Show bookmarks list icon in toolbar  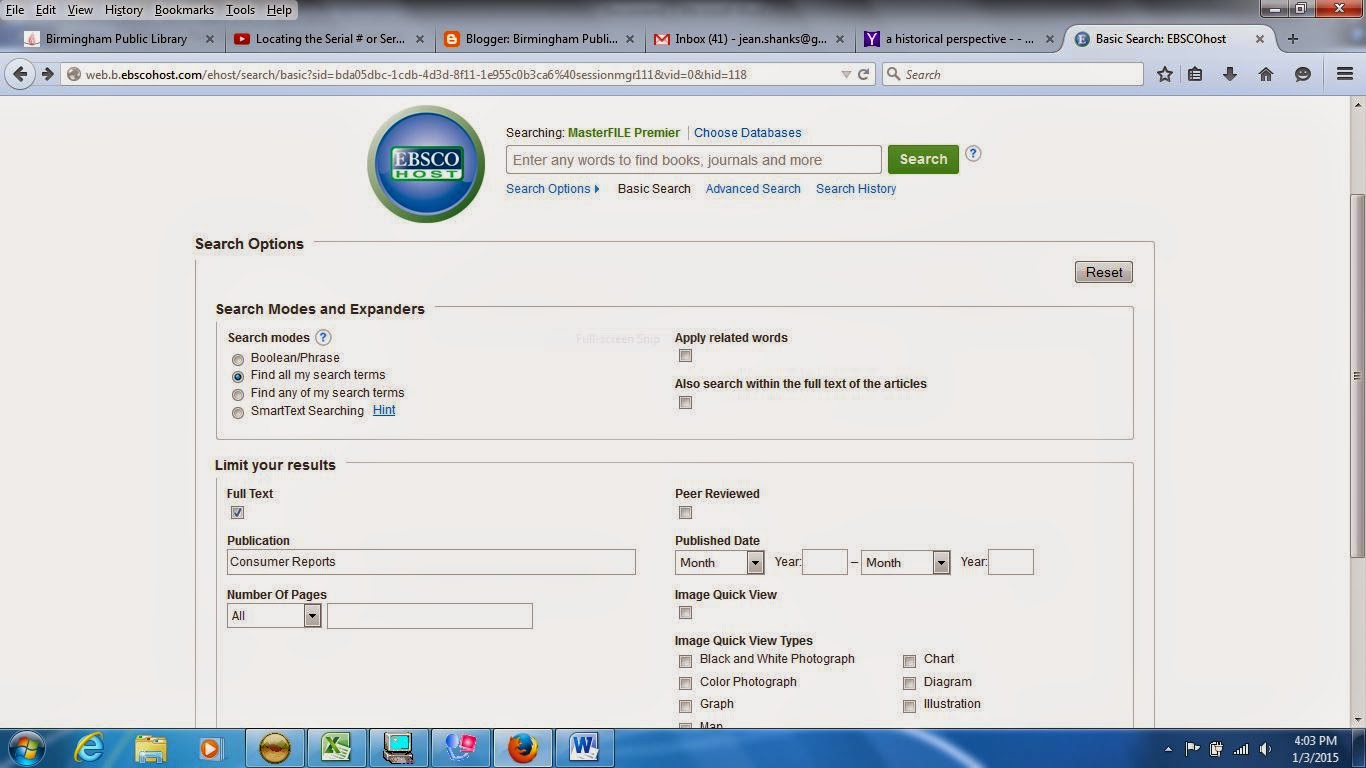coord(1195,74)
